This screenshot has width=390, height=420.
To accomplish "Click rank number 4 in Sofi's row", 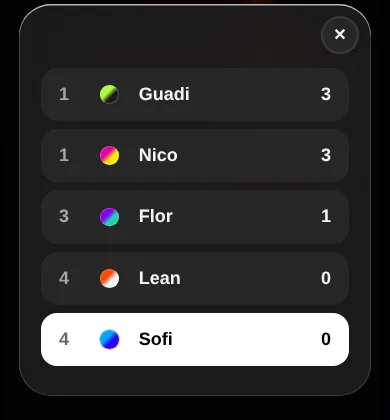I will (x=64, y=339).
